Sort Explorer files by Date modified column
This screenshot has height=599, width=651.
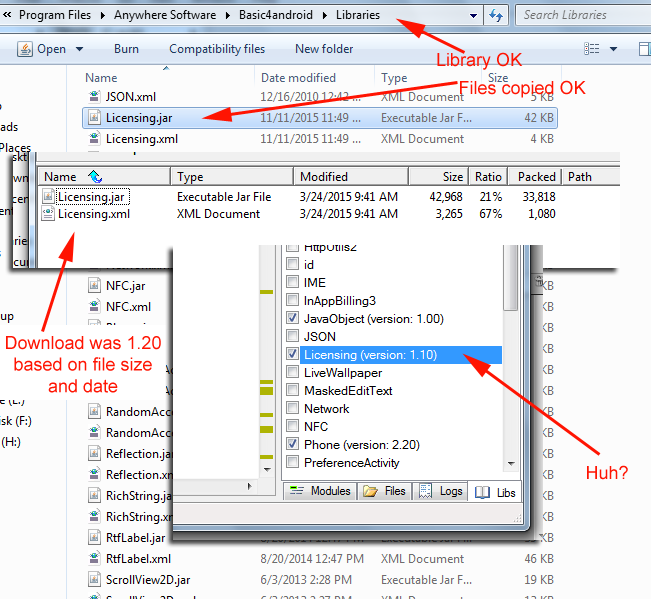click(298, 78)
